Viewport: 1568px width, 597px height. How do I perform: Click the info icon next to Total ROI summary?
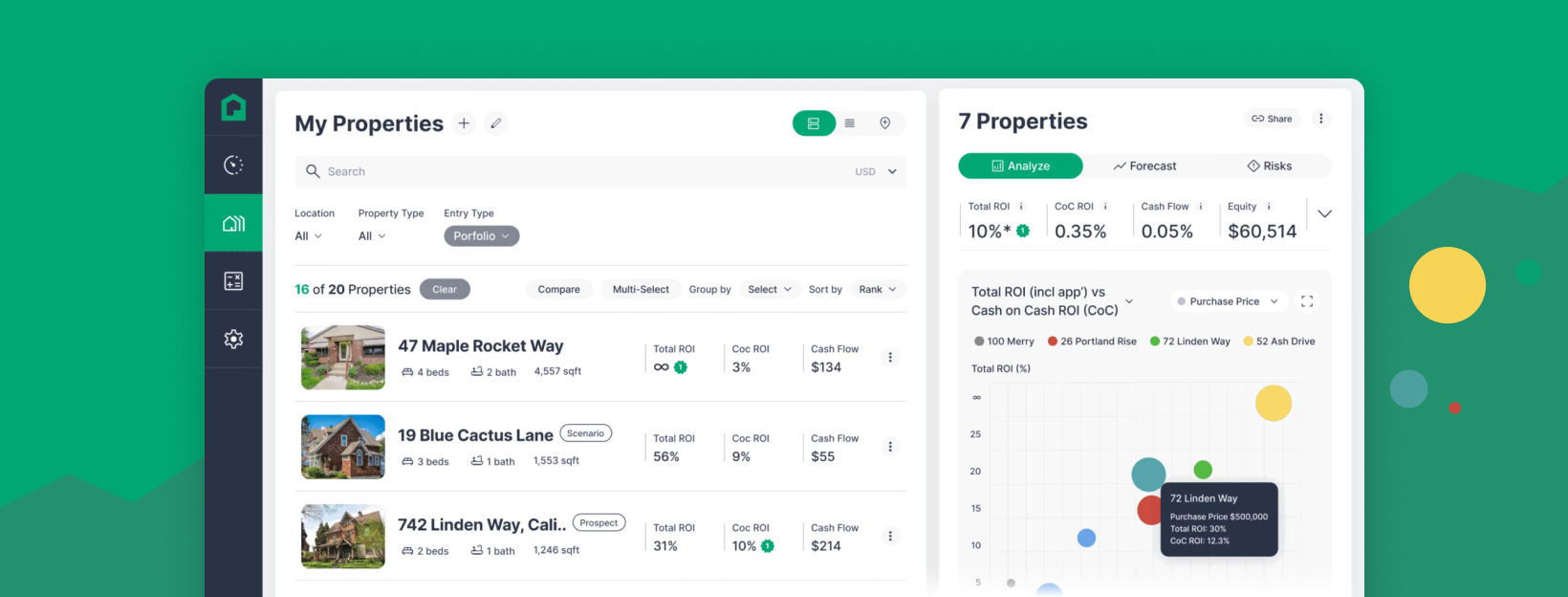click(1021, 207)
